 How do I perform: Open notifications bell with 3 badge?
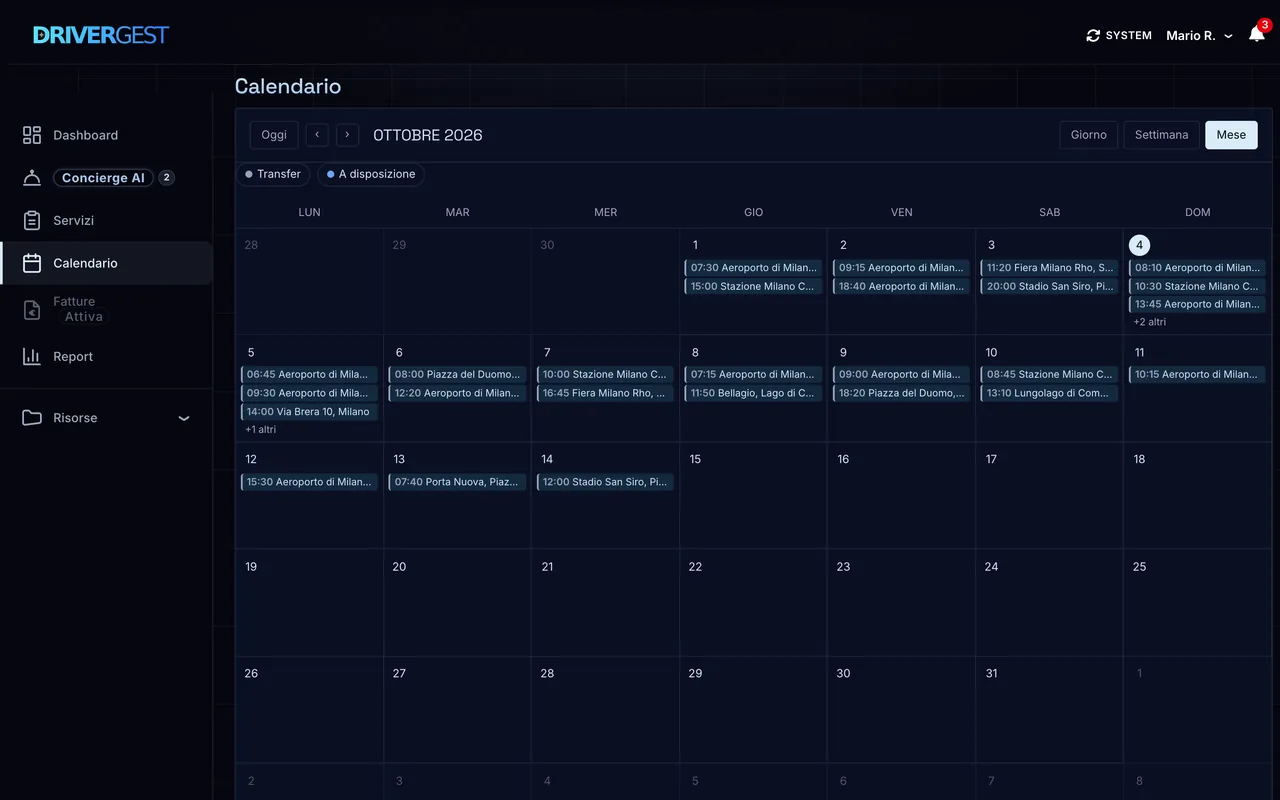tap(1257, 34)
